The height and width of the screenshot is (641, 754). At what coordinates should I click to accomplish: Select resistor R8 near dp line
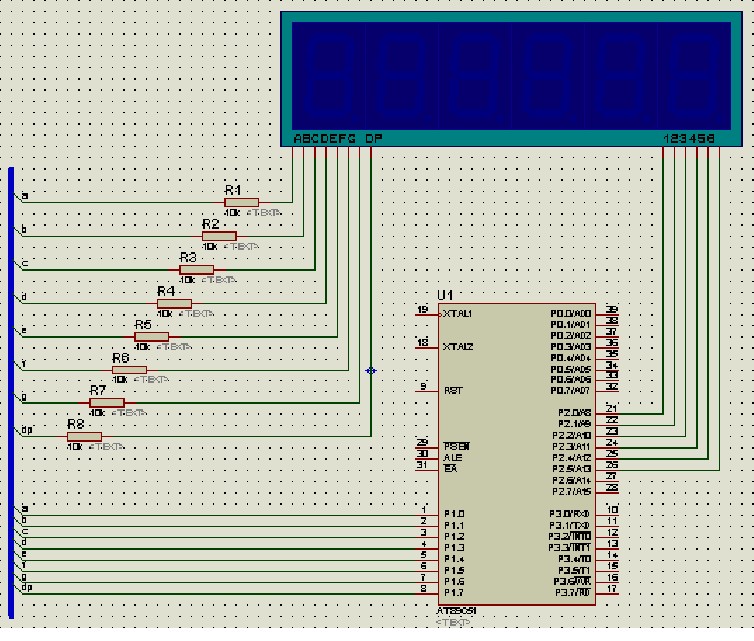pyautogui.click(x=84, y=437)
